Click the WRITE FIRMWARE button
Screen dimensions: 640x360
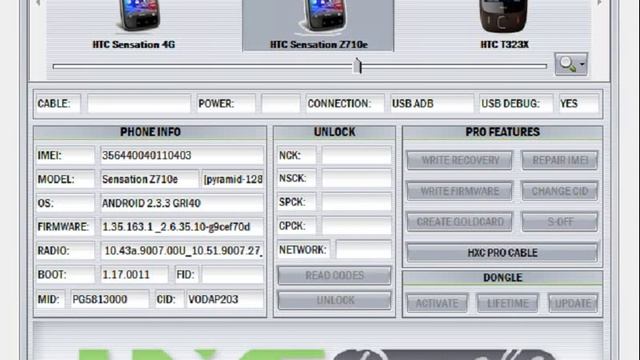pos(460,191)
